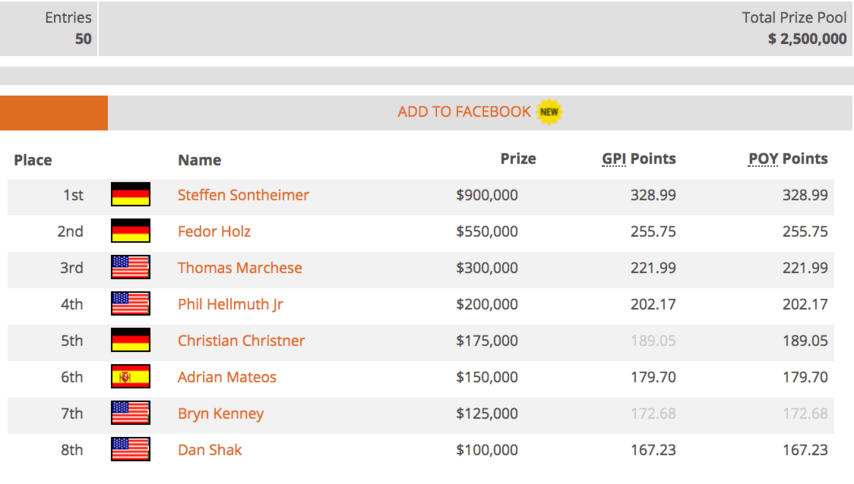Screen dimensions: 854x484
Task: Open Thomas Marchese player link
Action: 240,268
